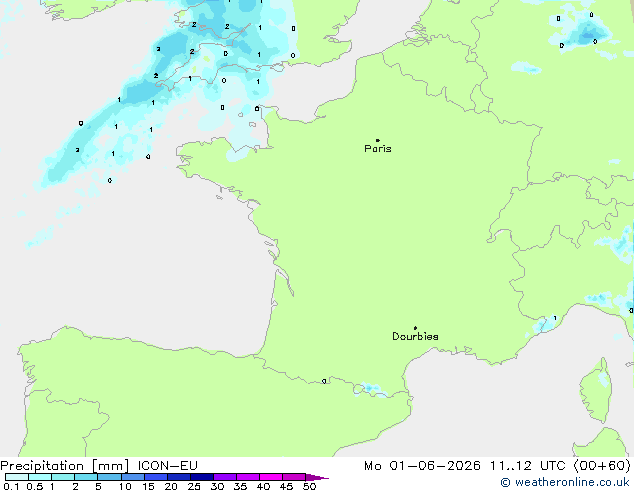Screen dimensions: 634x490
Task: Pick the 10–15 mm legend color swatch
Action: (132, 477)
